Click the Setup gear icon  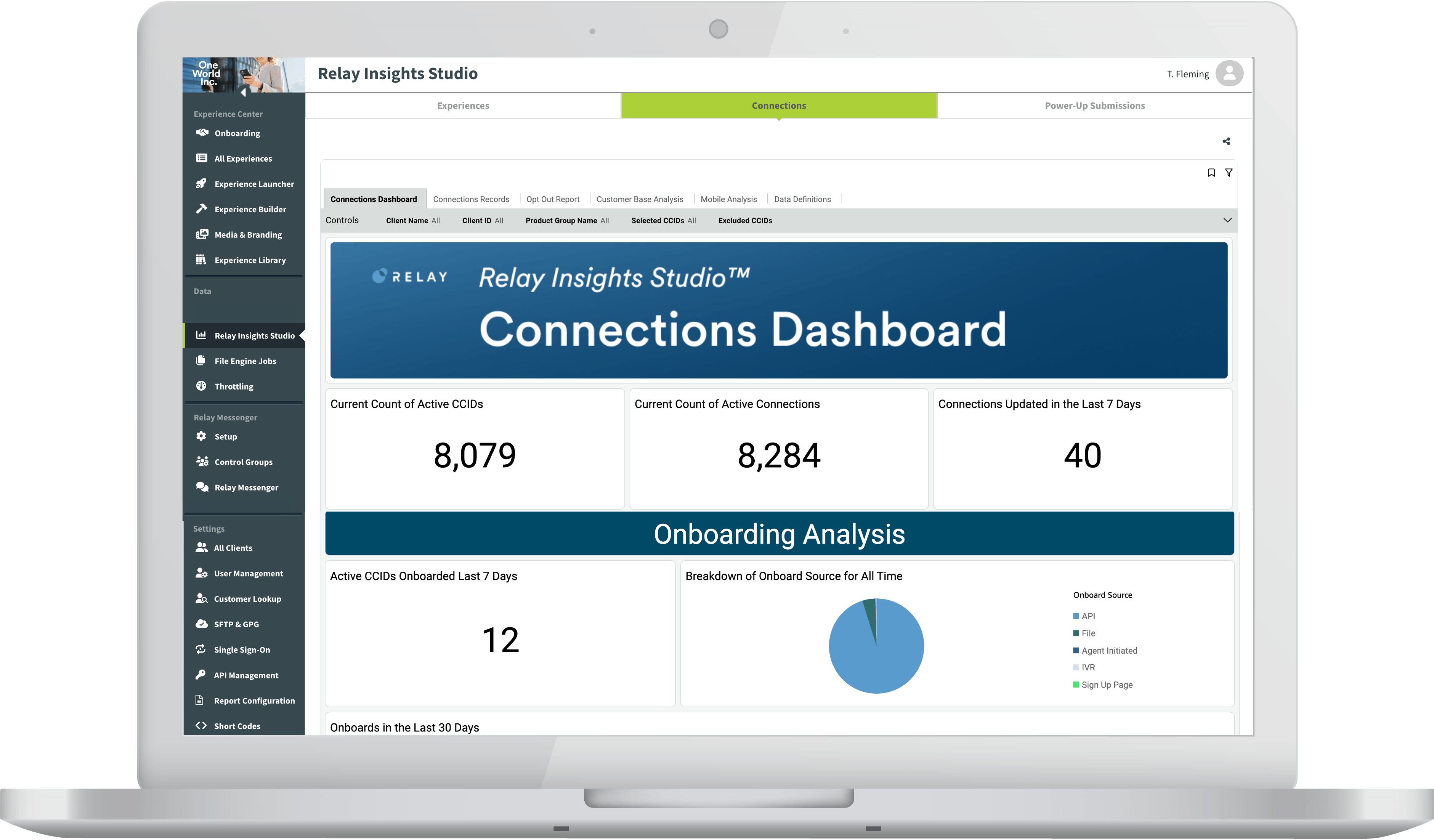pyautogui.click(x=201, y=436)
